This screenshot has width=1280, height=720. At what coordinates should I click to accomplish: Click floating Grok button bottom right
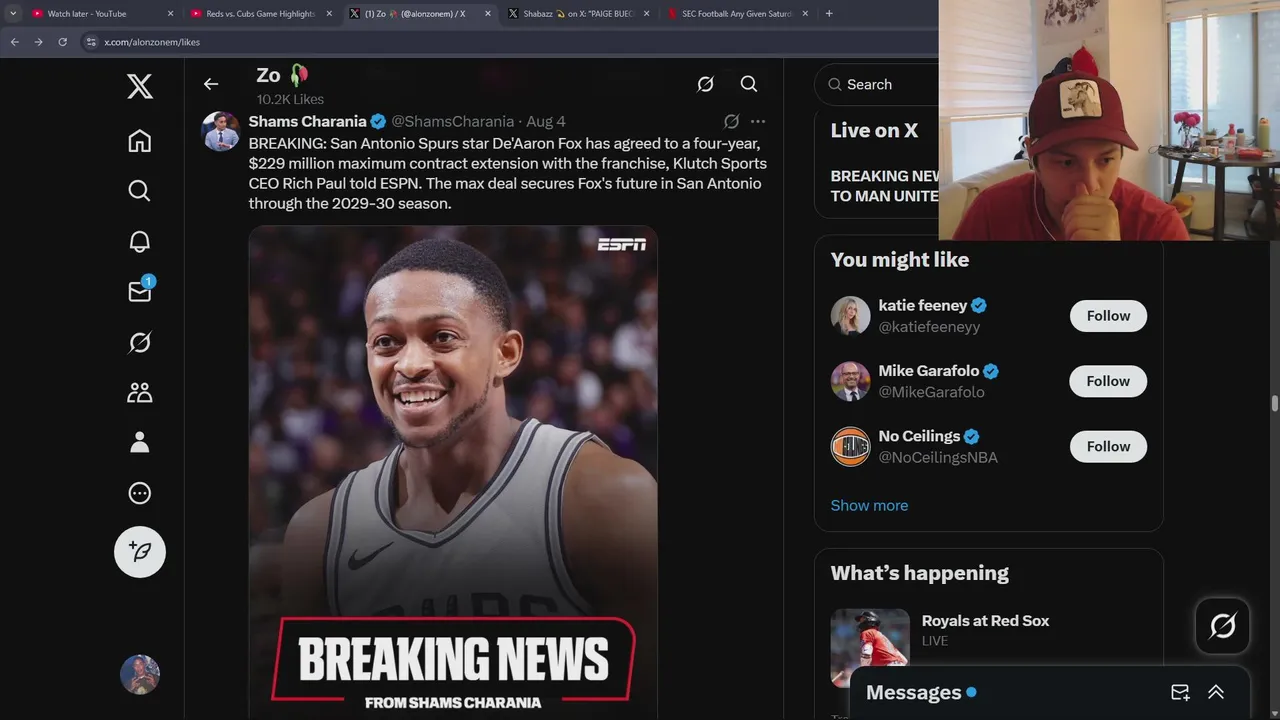(1222, 626)
